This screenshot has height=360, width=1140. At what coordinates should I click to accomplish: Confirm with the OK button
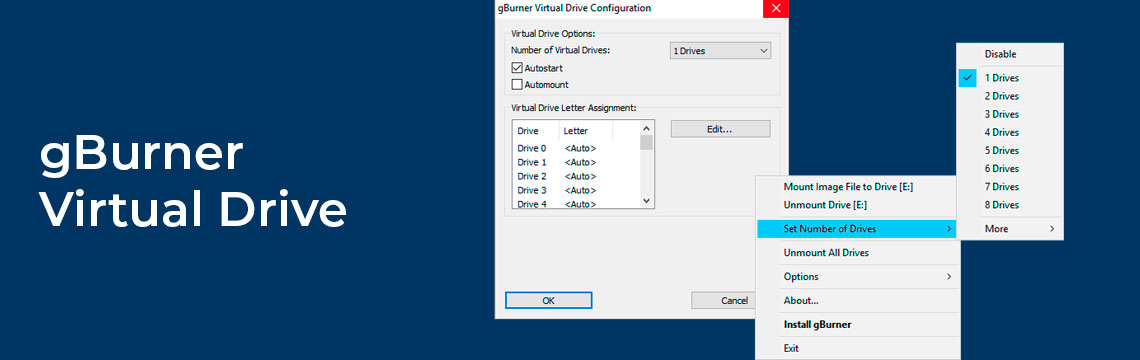point(548,300)
